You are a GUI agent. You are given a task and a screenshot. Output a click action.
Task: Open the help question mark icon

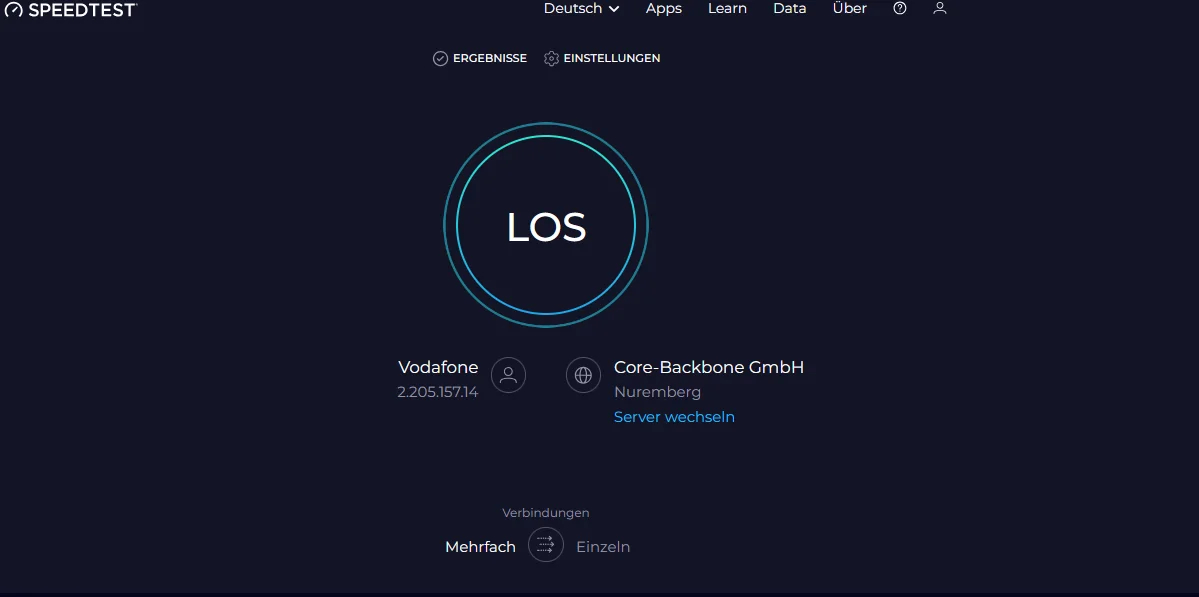[x=900, y=8]
